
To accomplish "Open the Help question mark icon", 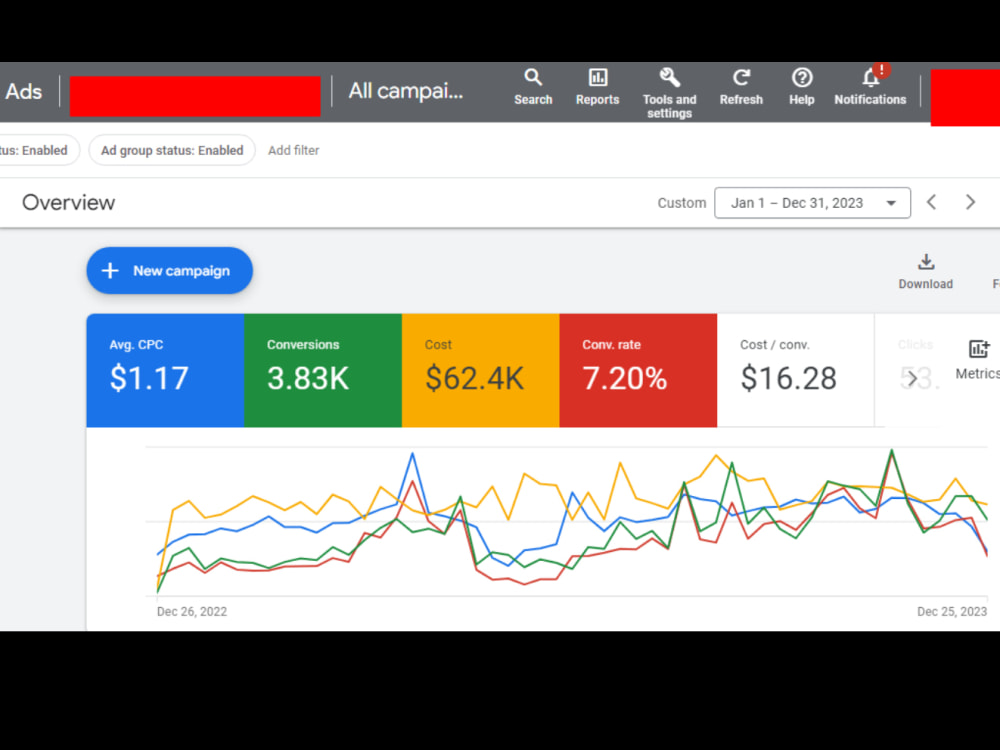I will tap(802, 87).
